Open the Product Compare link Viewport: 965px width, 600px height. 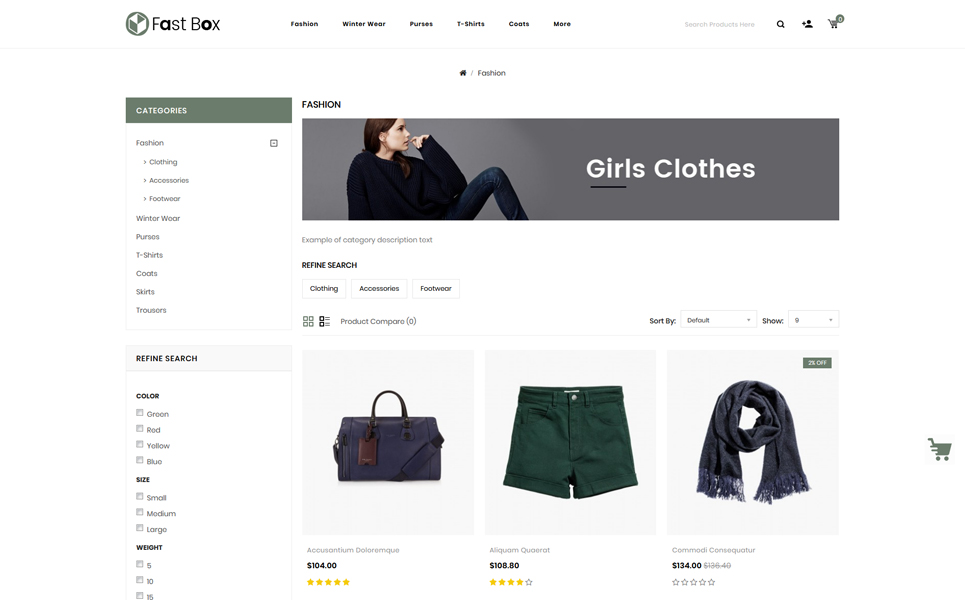(378, 321)
